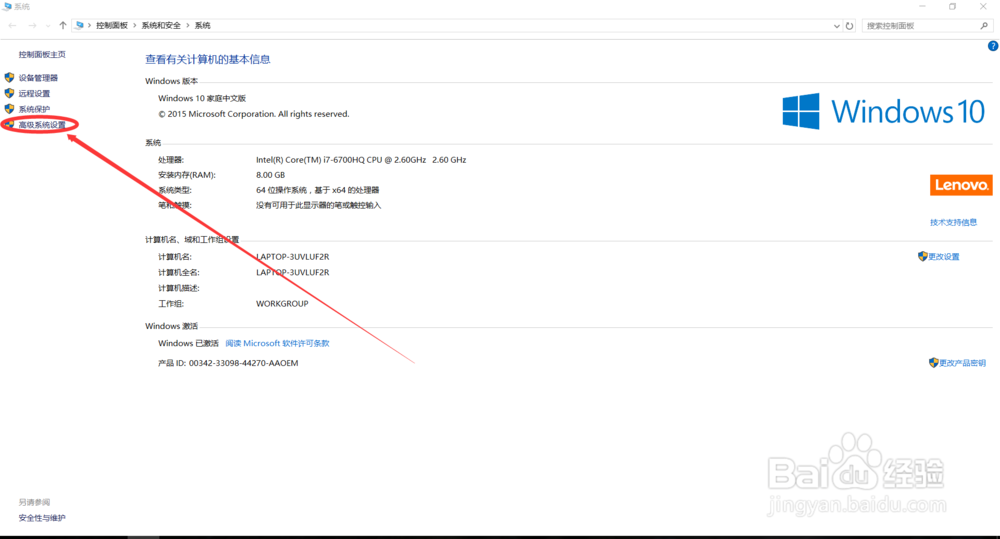This screenshot has height=539, width=1000.
Task: Click the WORKGROUP value
Action: [282, 304]
